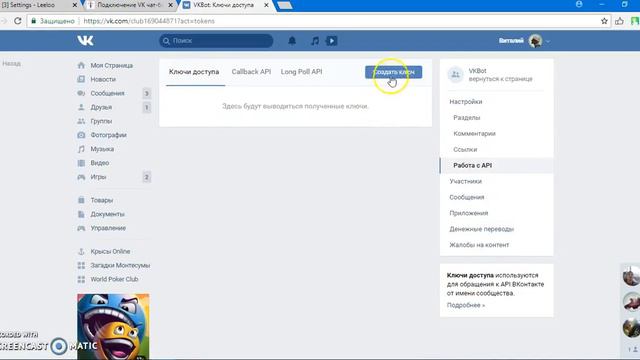
Task: Open Документы in left menu
Action: coord(107,214)
